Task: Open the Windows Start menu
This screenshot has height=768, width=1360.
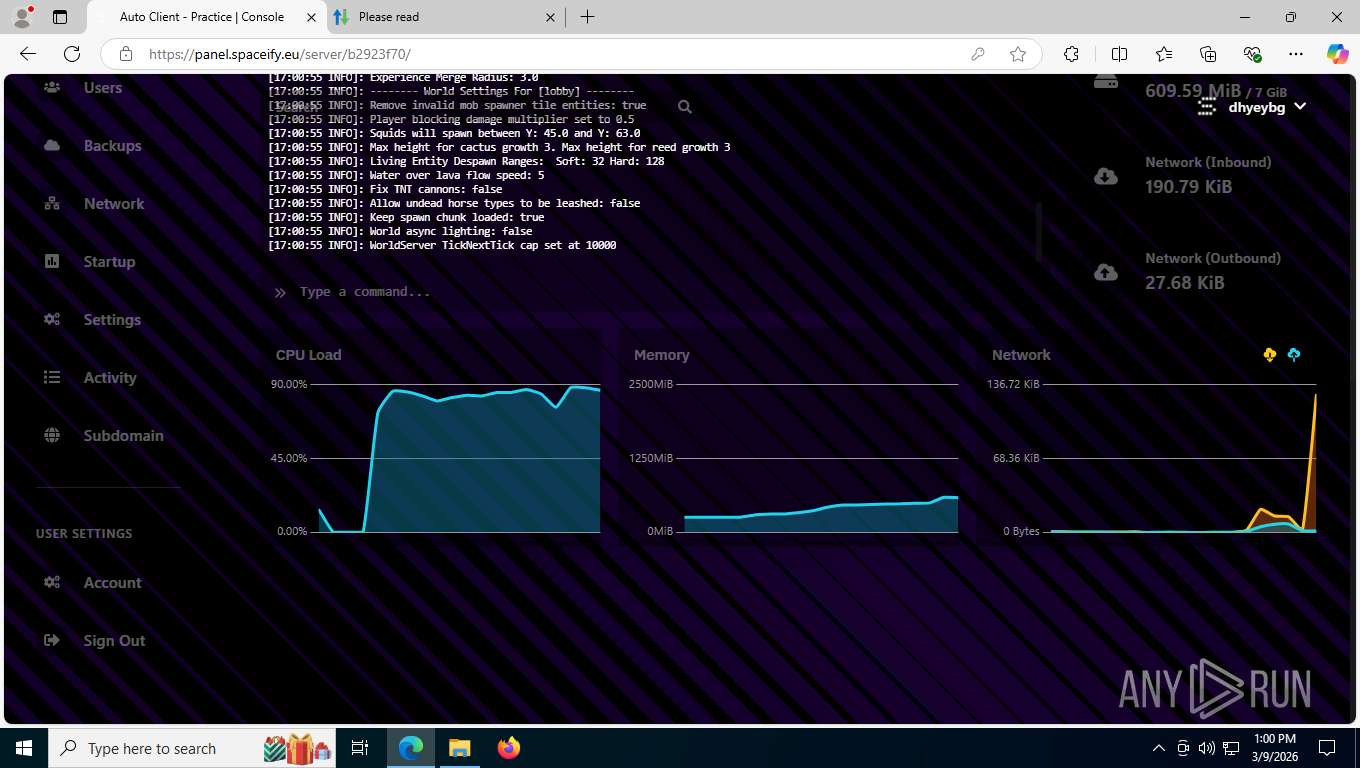Action: (x=23, y=748)
